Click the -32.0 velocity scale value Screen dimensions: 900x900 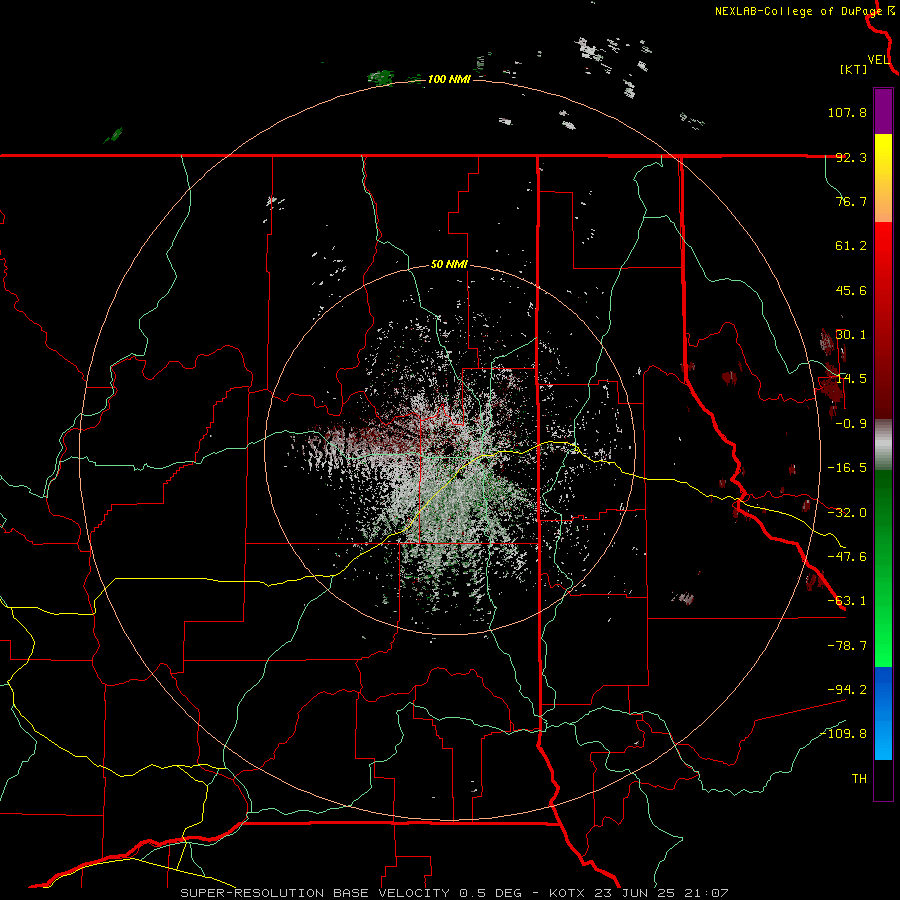(x=847, y=513)
